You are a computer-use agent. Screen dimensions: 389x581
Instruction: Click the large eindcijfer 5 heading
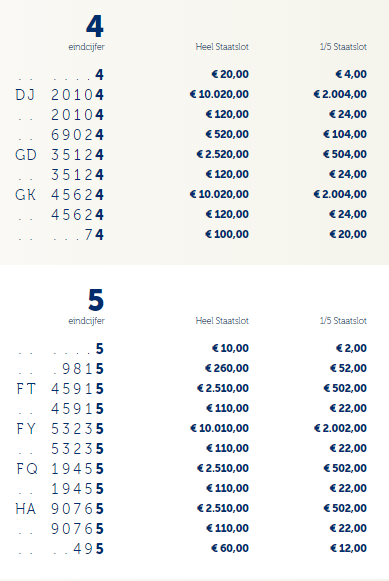[x=96, y=300]
